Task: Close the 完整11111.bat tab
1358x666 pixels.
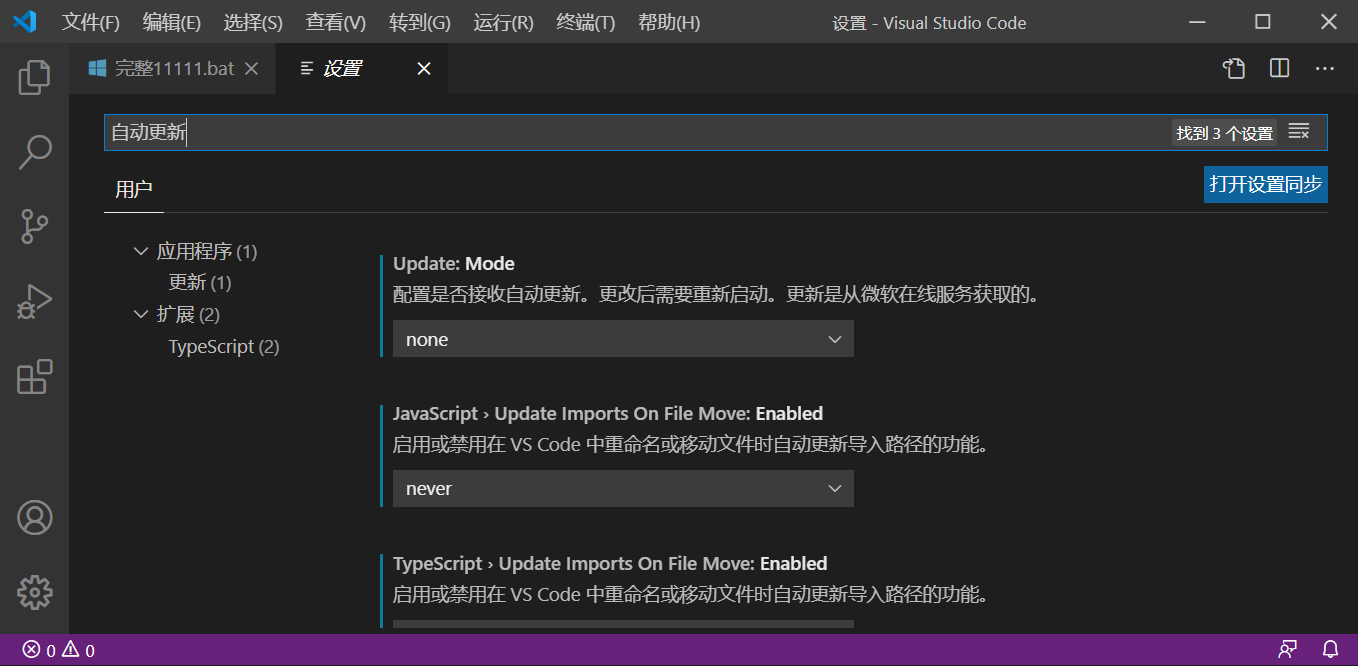Action: (252, 68)
